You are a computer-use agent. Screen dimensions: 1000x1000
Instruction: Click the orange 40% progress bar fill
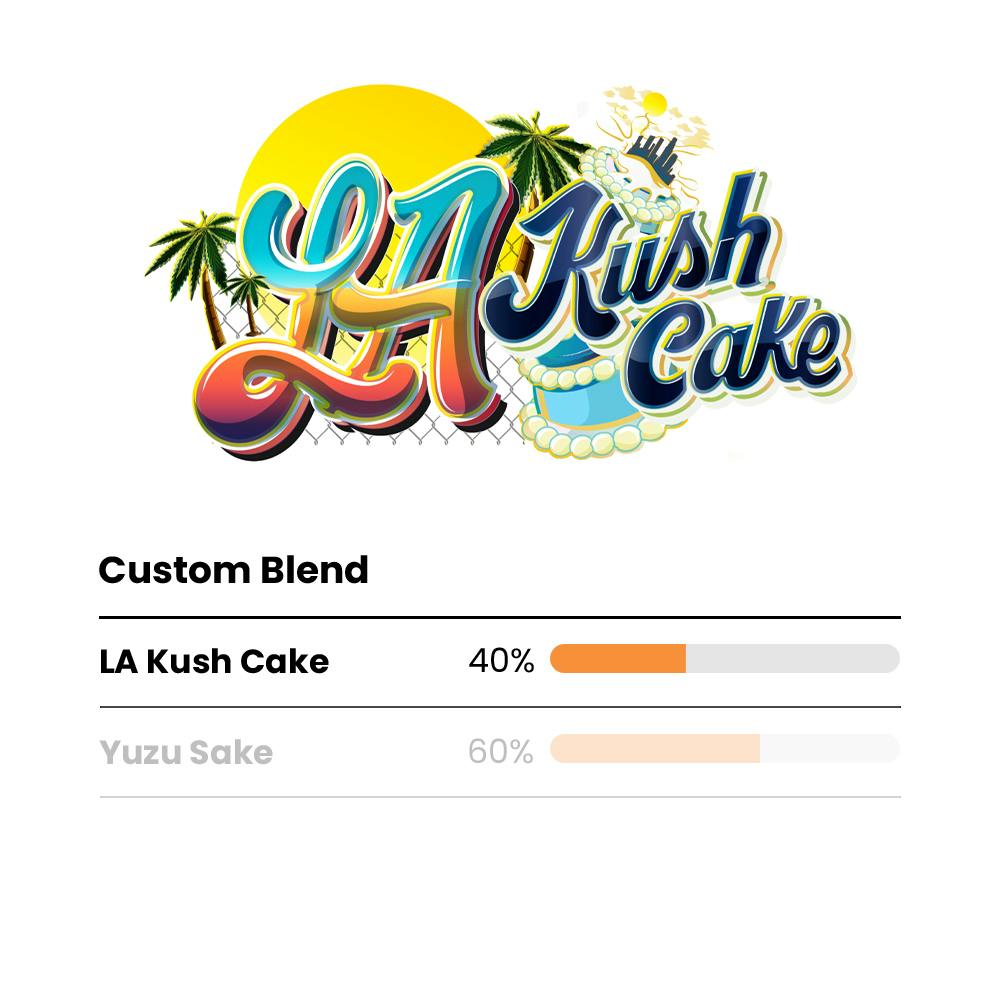617,659
